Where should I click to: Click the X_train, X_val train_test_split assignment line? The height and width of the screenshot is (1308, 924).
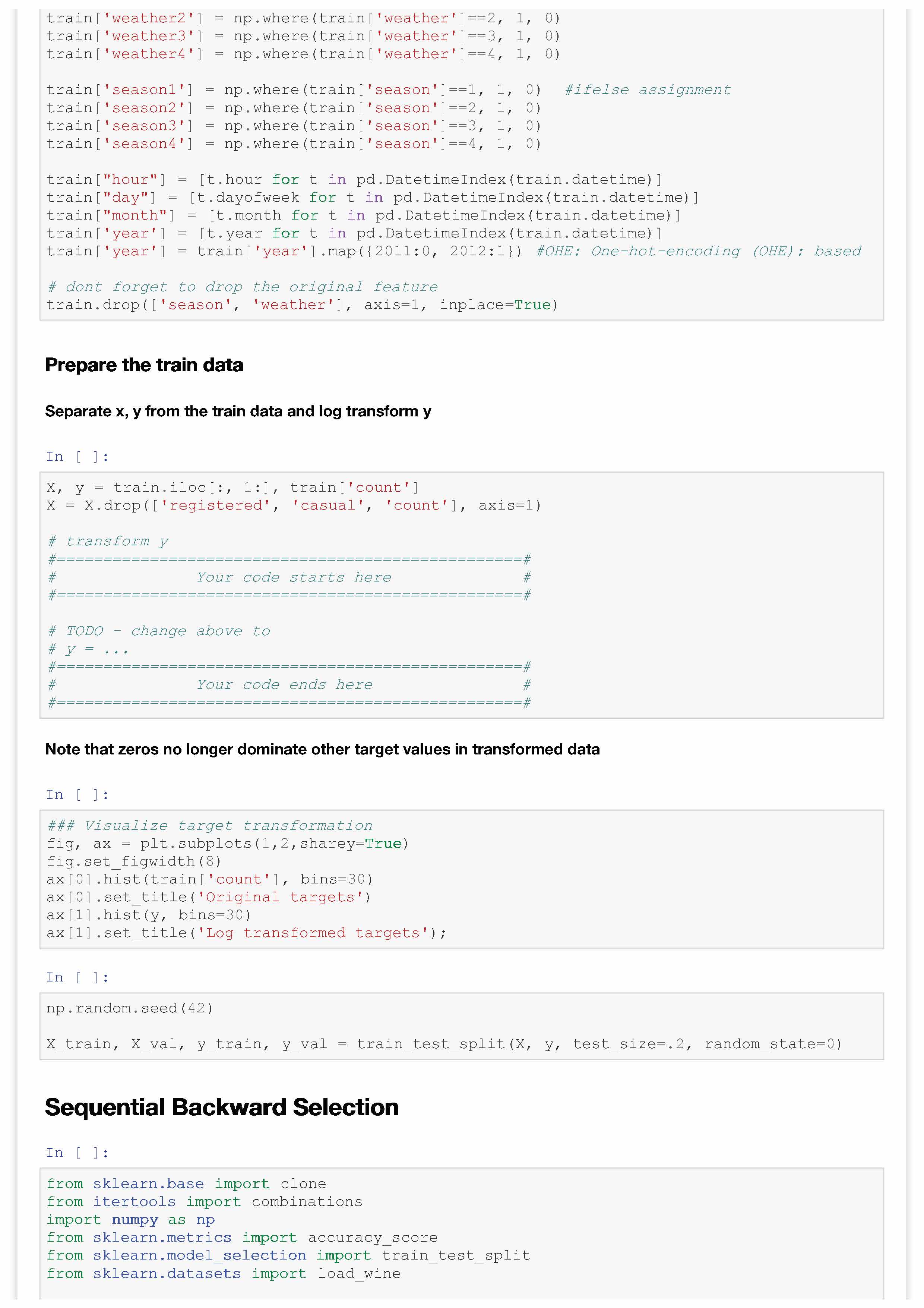coord(443,1044)
